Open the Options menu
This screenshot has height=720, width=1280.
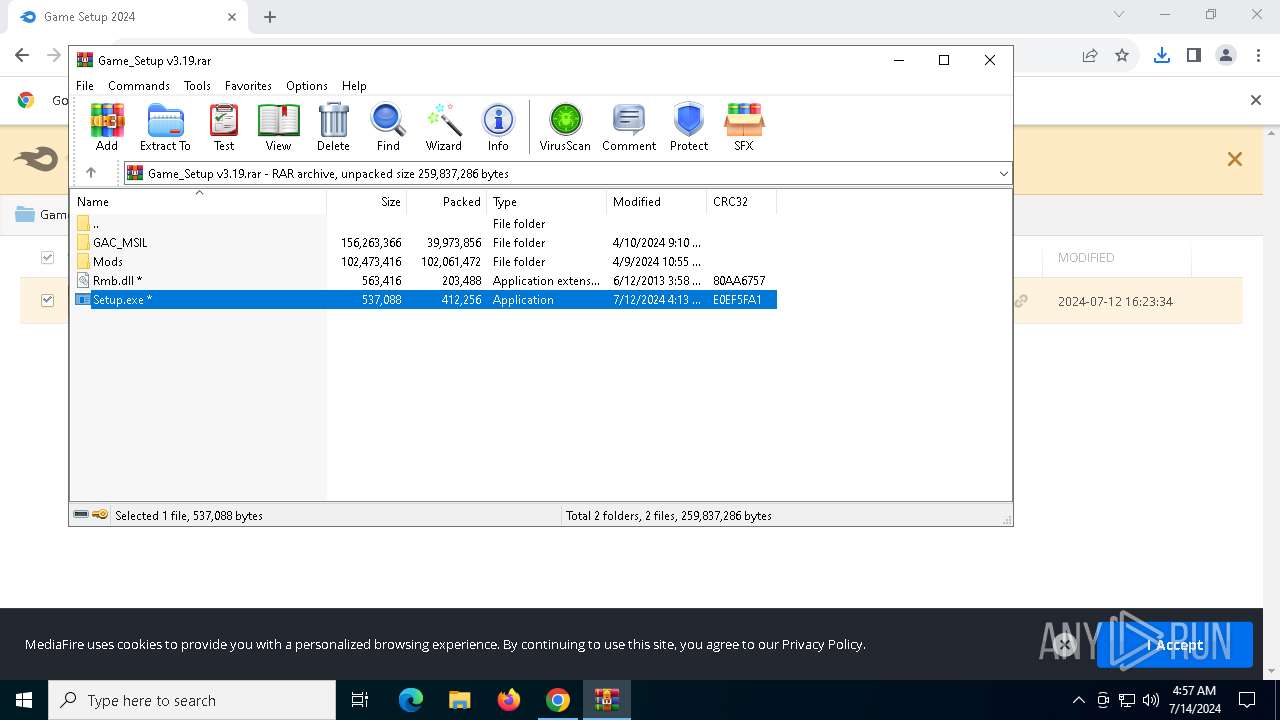coord(307,86)
